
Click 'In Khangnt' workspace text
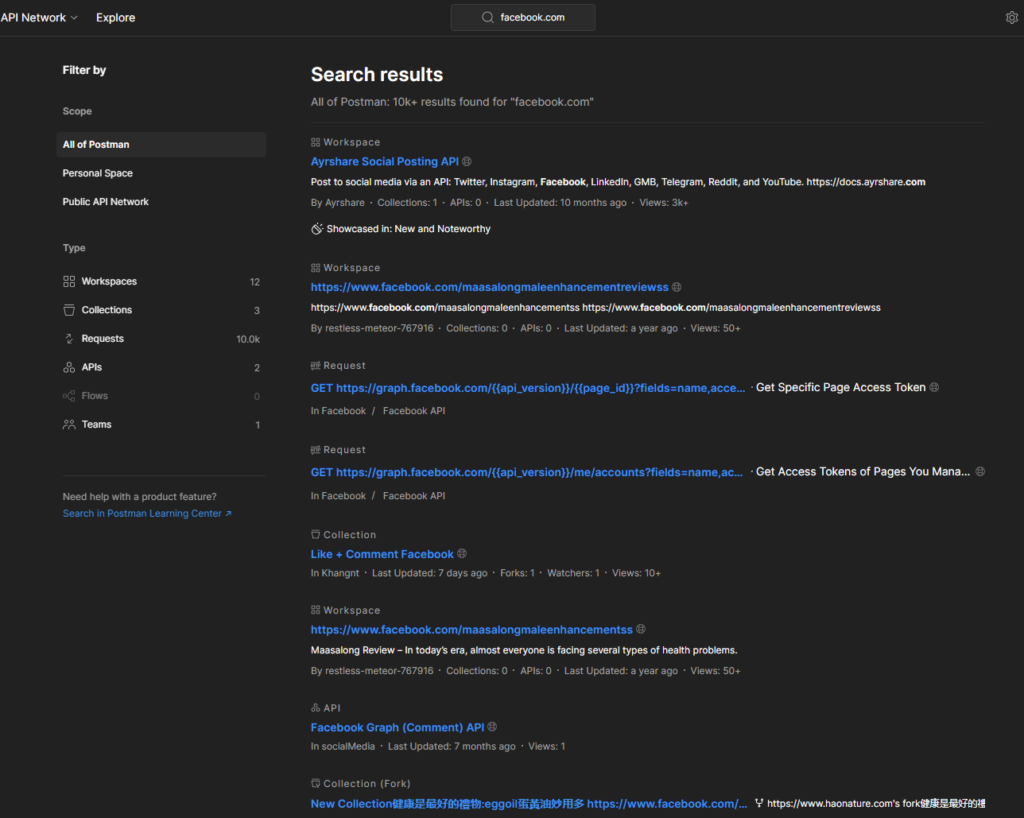[335, 573]
